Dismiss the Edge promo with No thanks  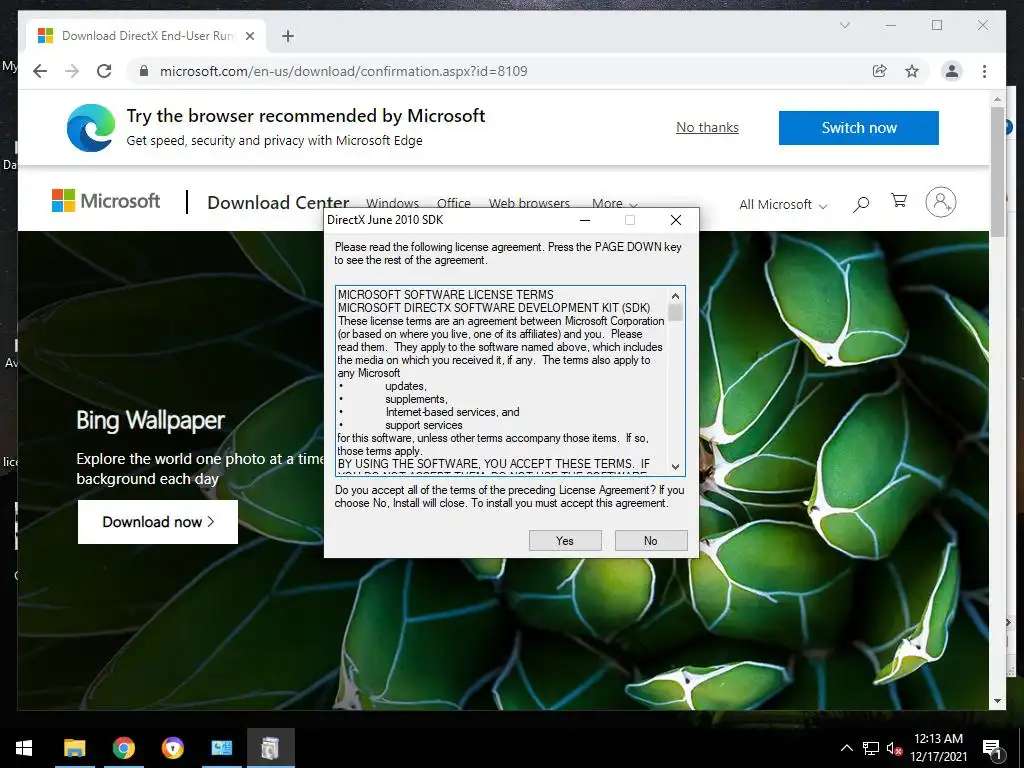707,127
